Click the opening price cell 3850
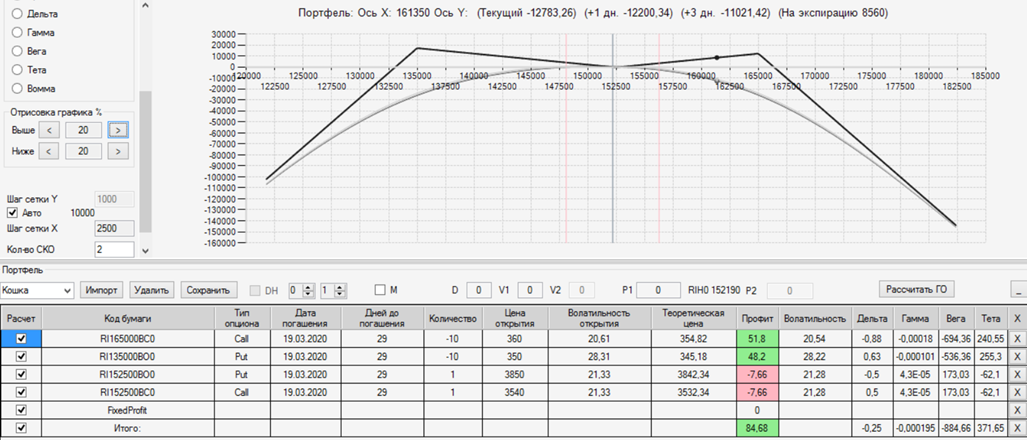This screenshot has width=1027, height=440. (515, 374)
